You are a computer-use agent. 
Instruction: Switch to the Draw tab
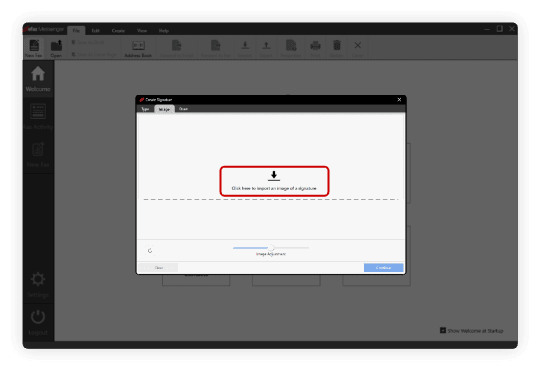tap(183, 109)
